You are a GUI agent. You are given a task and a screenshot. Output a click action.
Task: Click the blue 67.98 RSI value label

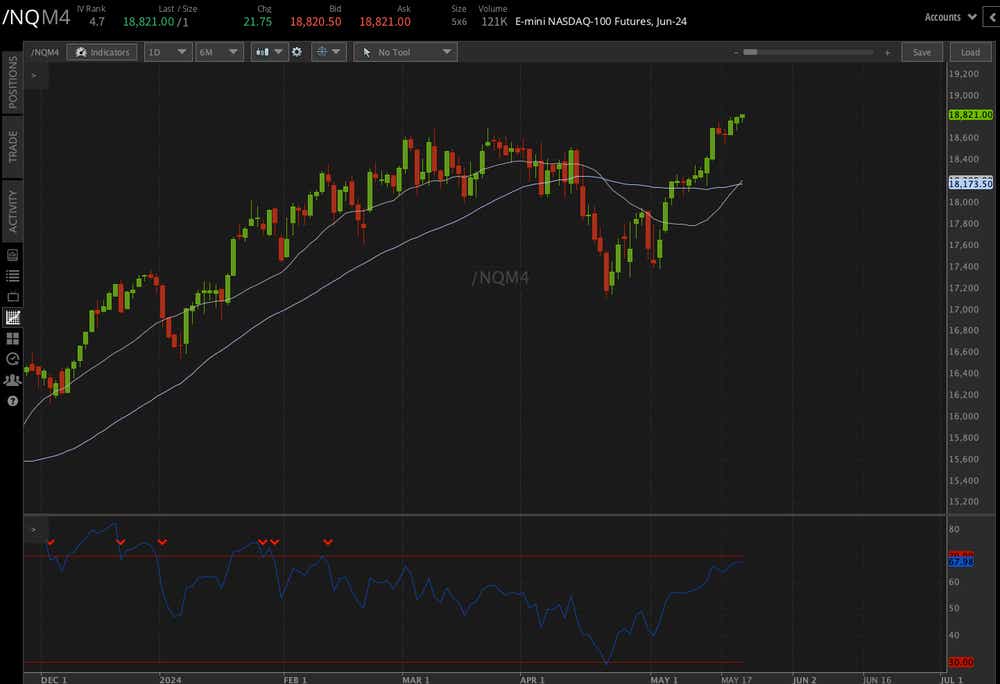click(x=960, y=562)
